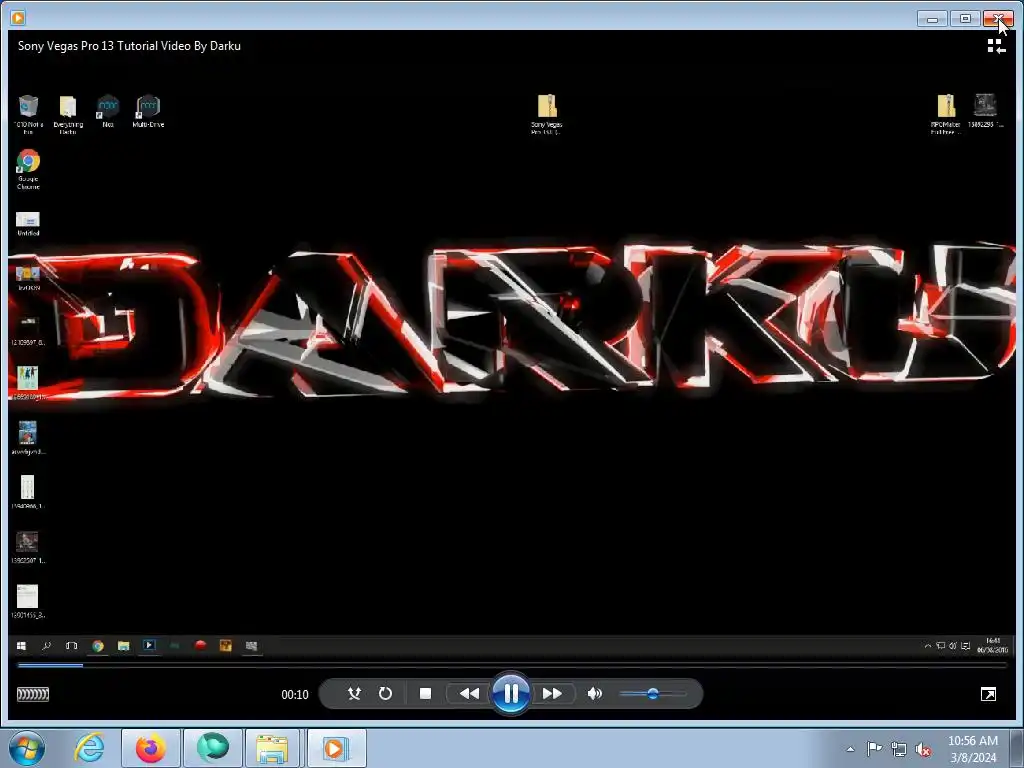
Task: Click the video seek progress bar
Action: [x=512, y=665]
